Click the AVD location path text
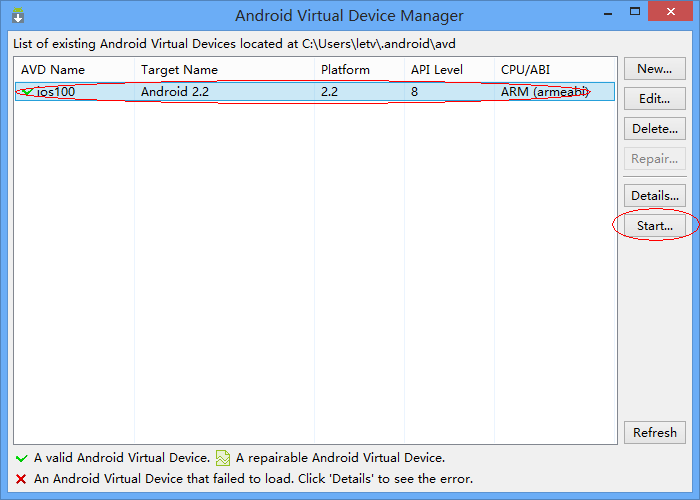Viewport: 700px width, 500px height. click(379, 44)
